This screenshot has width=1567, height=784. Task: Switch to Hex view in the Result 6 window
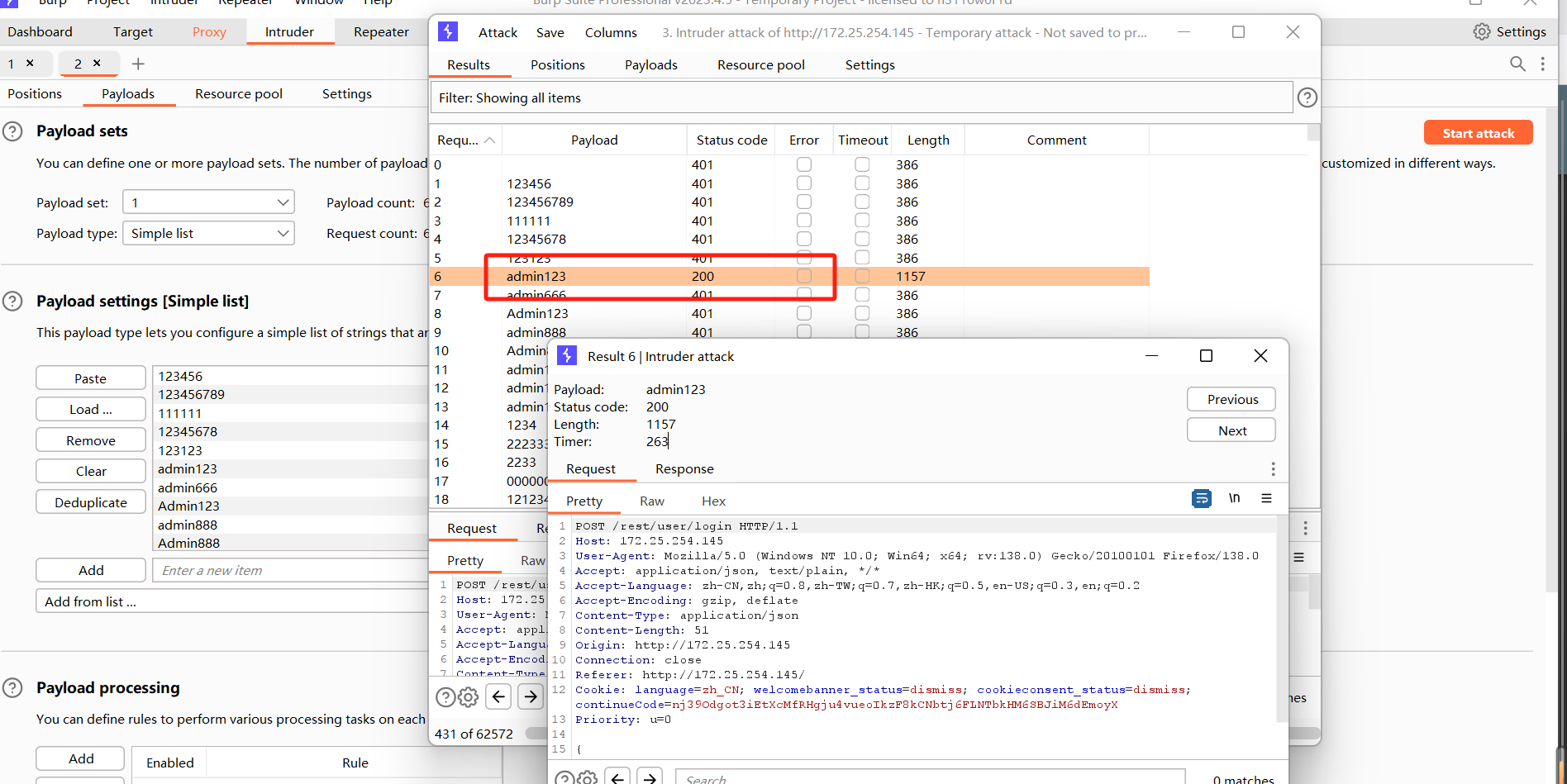(x=713, y=501)
